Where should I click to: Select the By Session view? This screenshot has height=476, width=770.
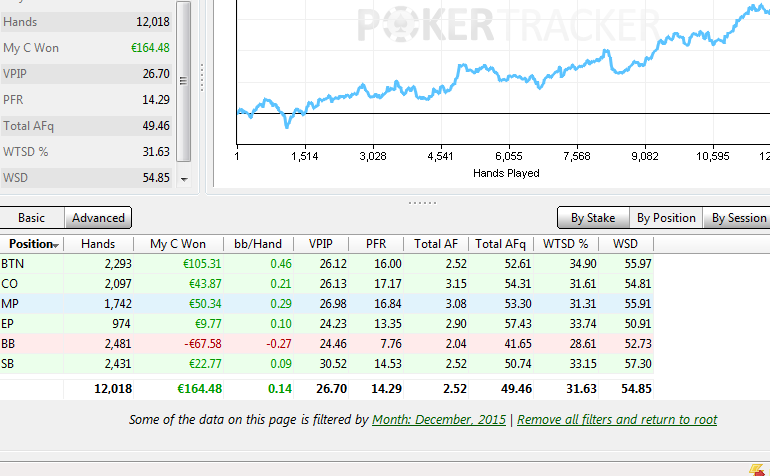pyautogui.click(x=739, y=218)
